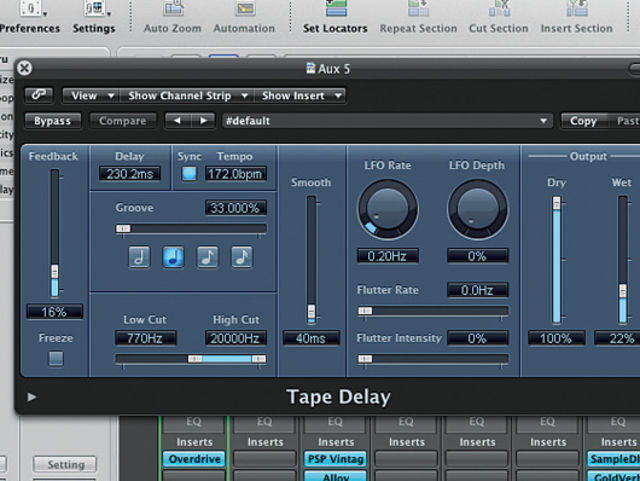Click the High Cut 20000Hz value field

coord(236,338)
